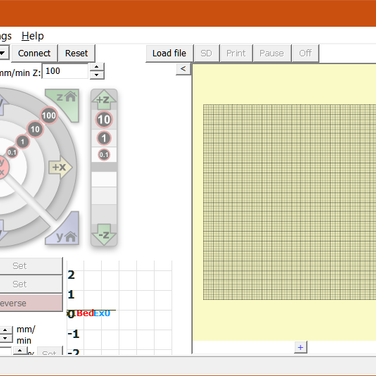Image resolution: width=376 pixels, height=376 pixels.
Task: Open port dropdown beside Connect
Action: [x=3, y=53]
